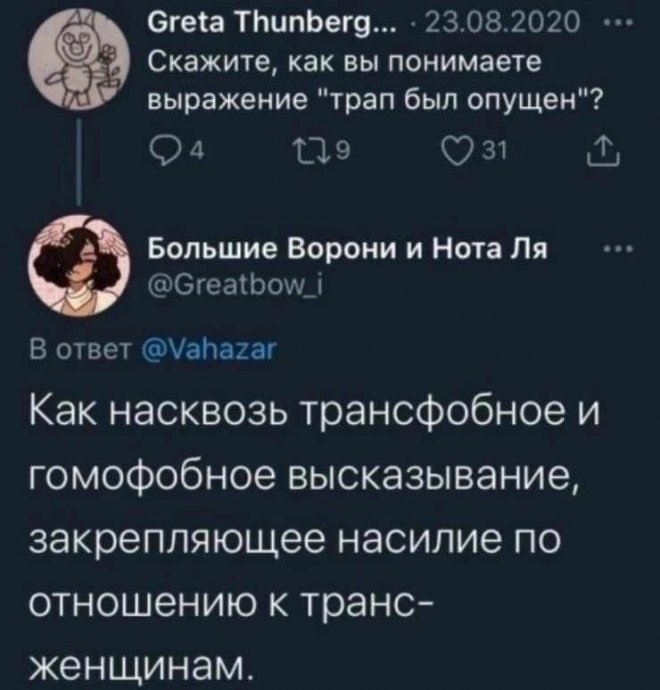
Task: Click the retweet arrows icon
Action: (x=284, y=153)
